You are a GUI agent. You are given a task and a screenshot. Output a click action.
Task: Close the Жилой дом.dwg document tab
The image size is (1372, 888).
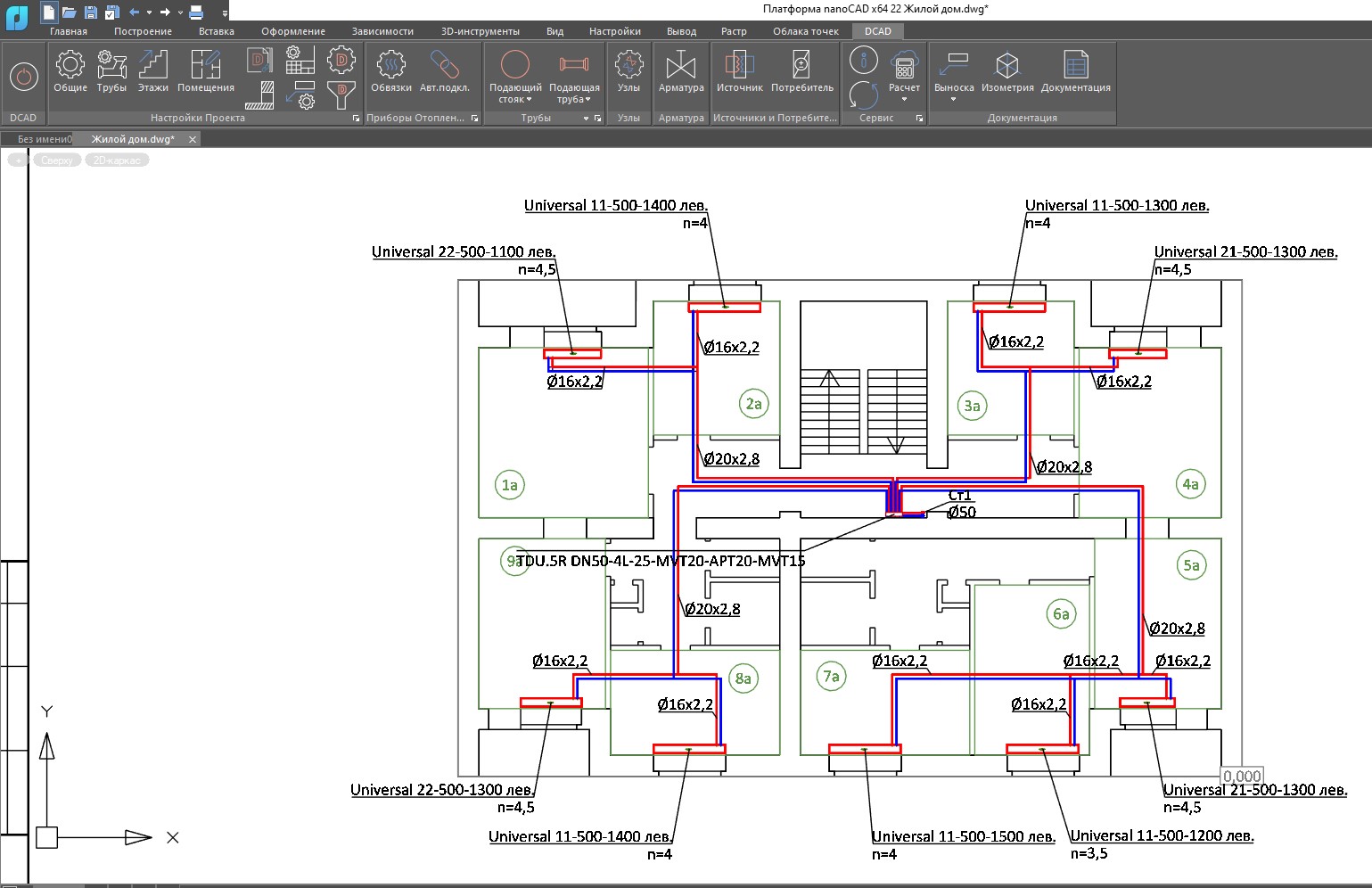pyautogui.click(x=192, y=139)
